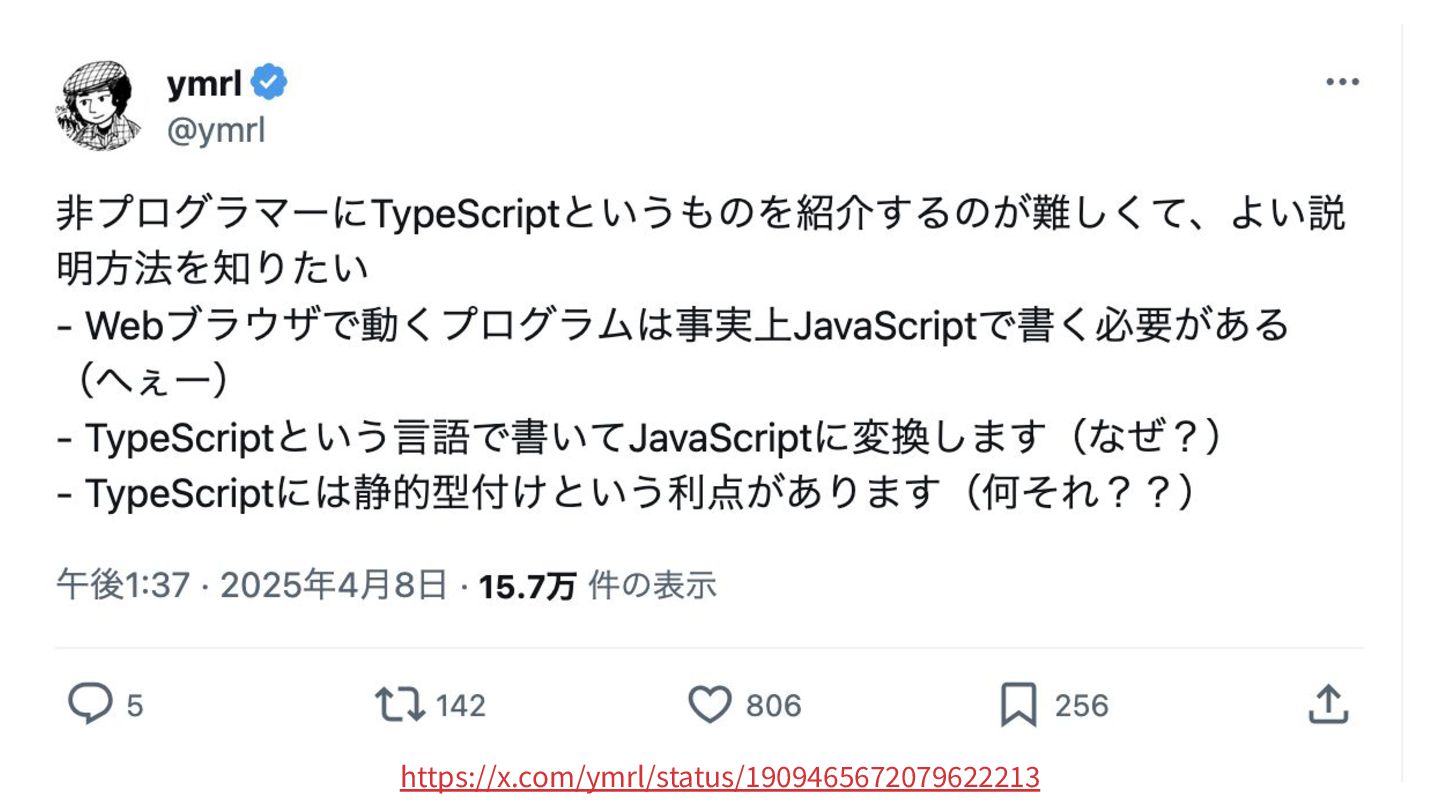Open ymrl's profile avatar picture
This screenshot has height=810, width=1440.
(x=95, y=106)
